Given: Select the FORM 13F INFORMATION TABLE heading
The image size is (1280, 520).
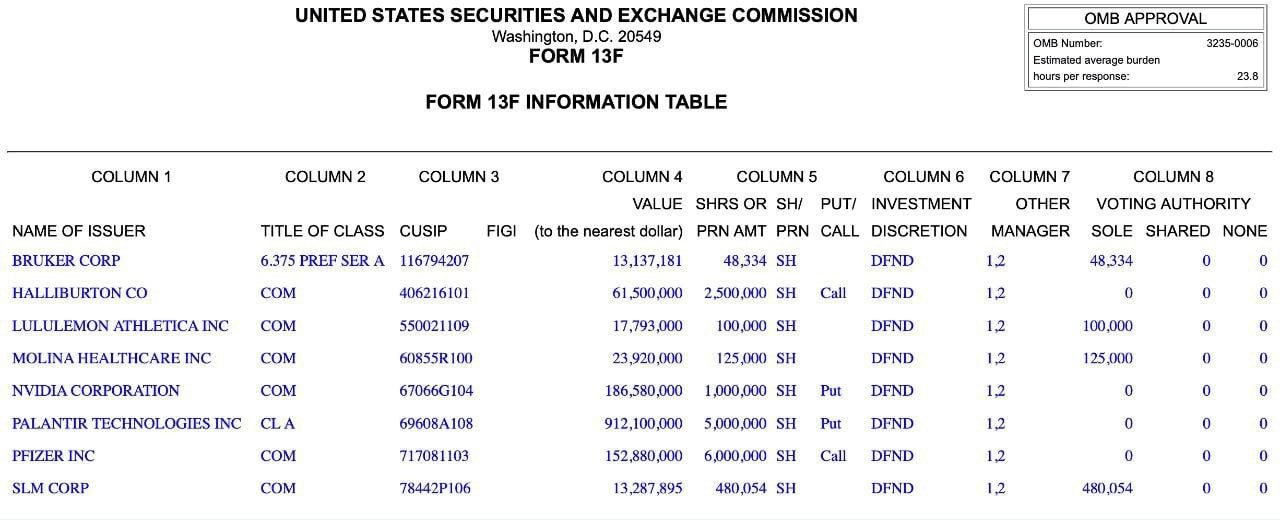Looking at the screenshot, I should tap(576, 102).
